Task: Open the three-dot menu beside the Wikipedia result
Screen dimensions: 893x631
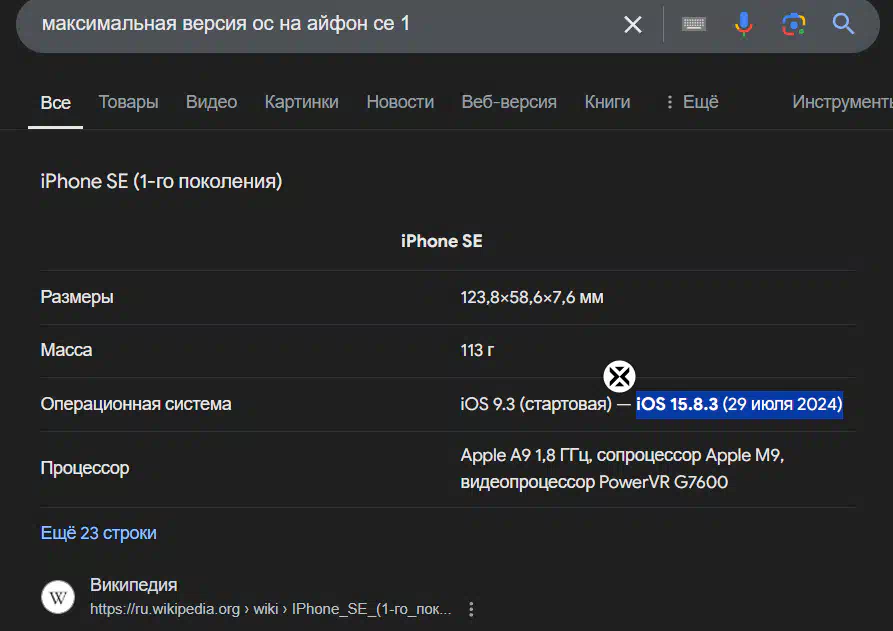Action: [471, 609]
